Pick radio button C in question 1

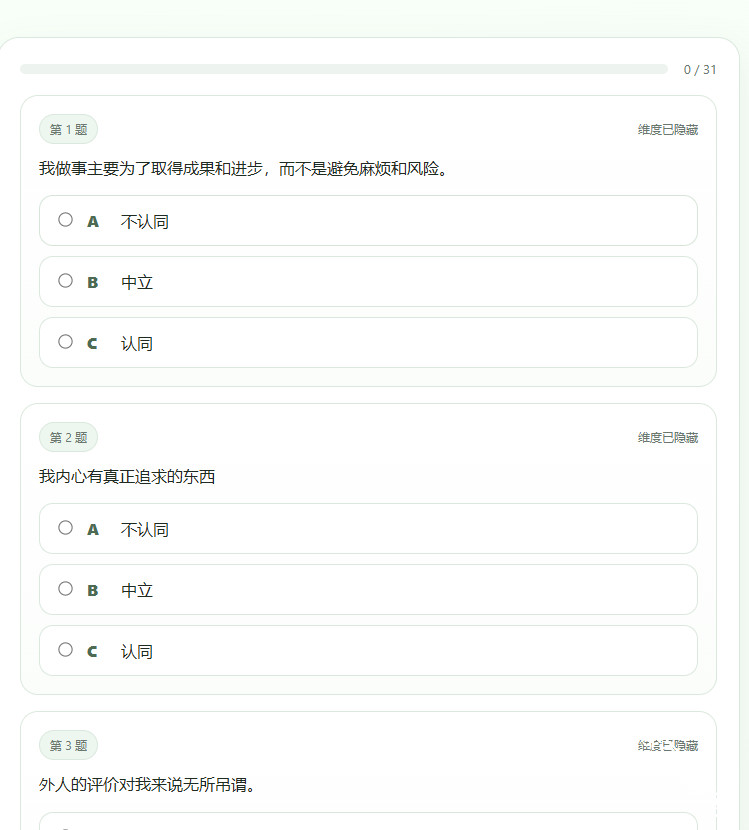pyautogui.click(x=65, y=342)
